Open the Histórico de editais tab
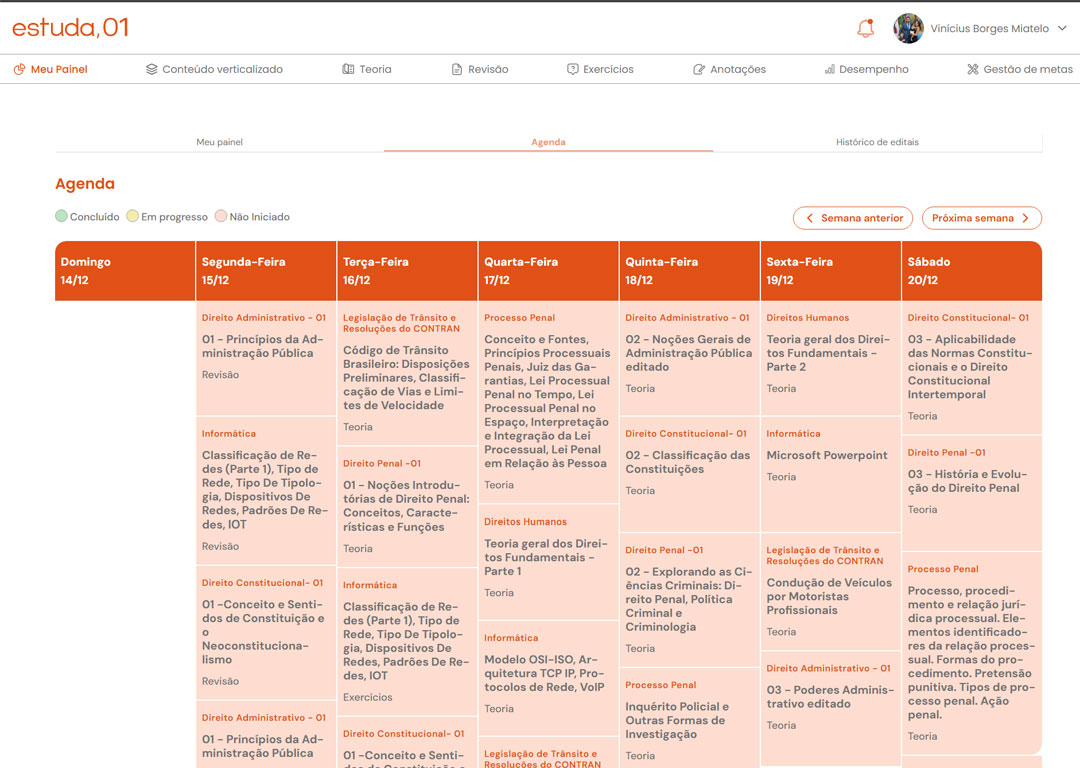This screenshot has width=1080, height=768. pos(877,142)
